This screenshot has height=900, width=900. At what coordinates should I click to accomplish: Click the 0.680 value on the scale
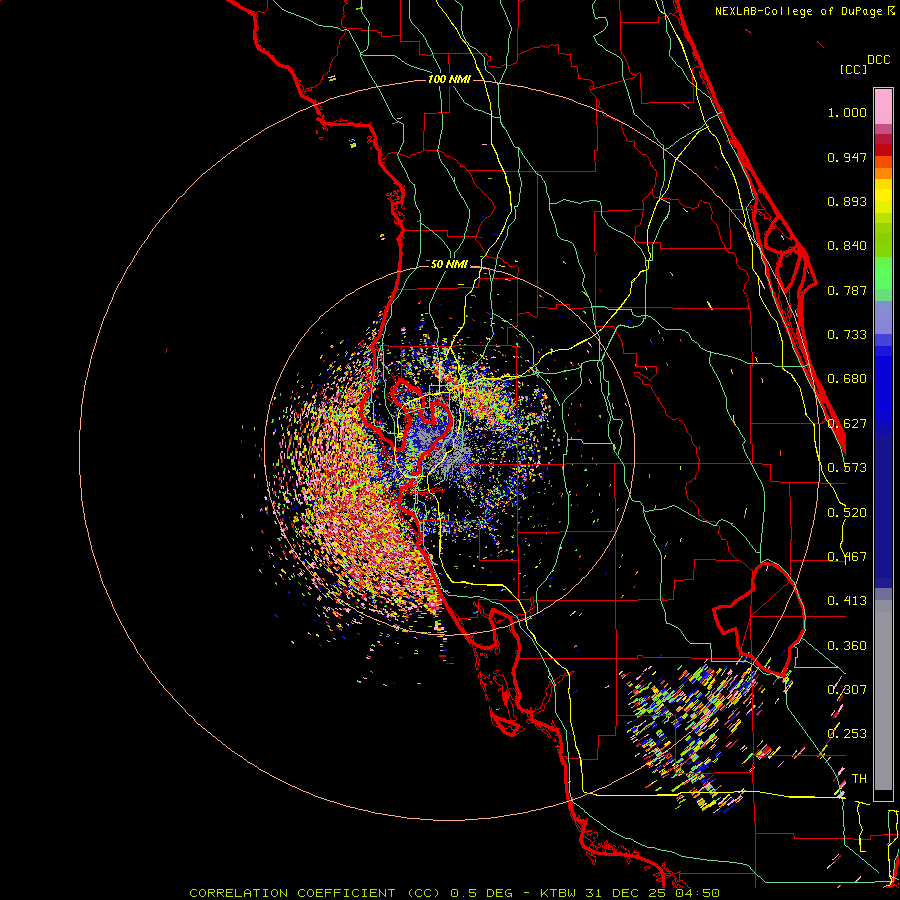pos(847,379)
